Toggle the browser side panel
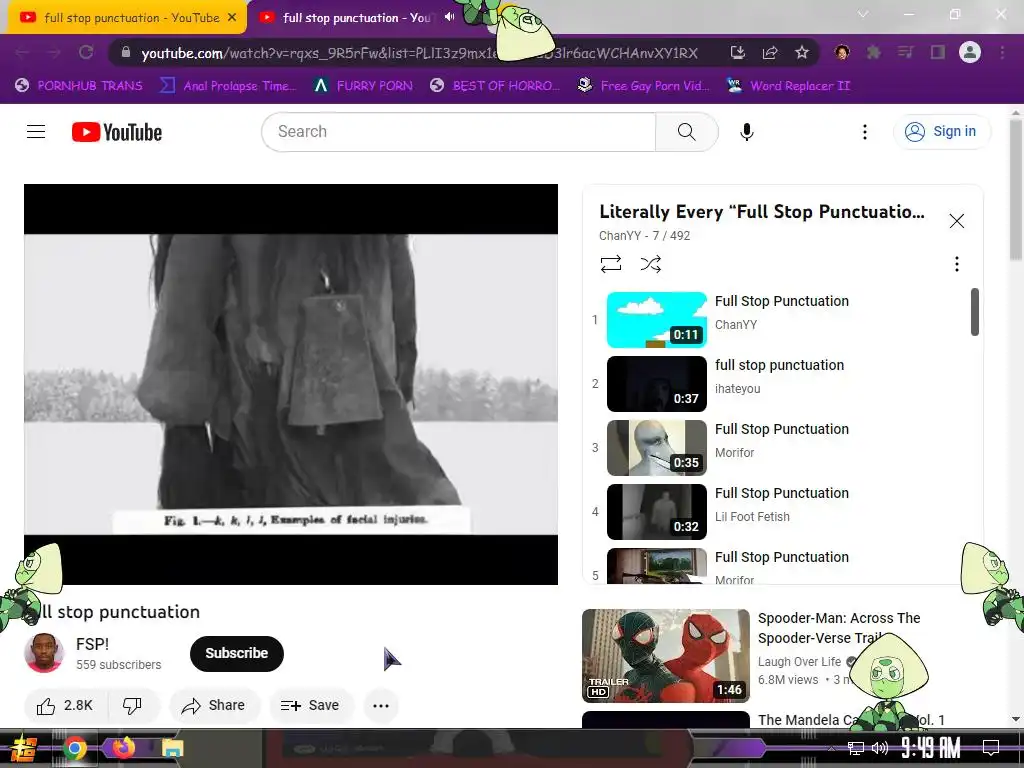The image size is (1024, 768). coord(938,52)
